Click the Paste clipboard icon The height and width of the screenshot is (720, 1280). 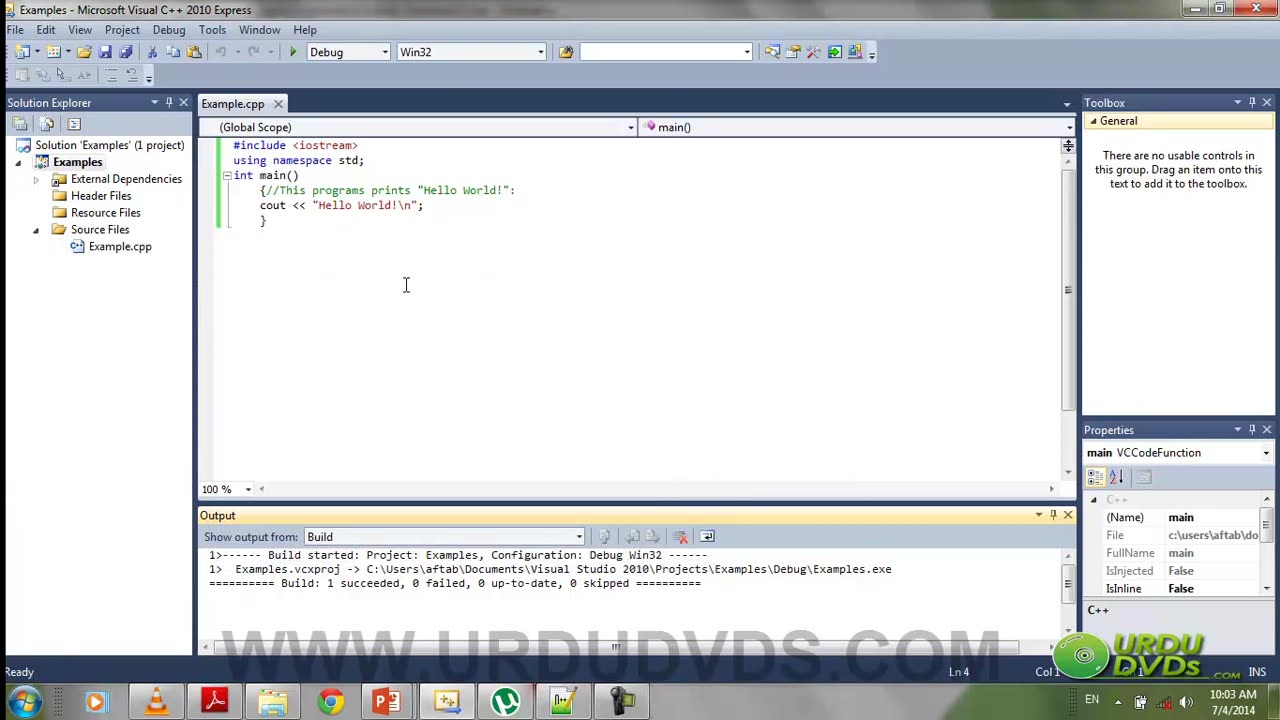pos(193,52)
